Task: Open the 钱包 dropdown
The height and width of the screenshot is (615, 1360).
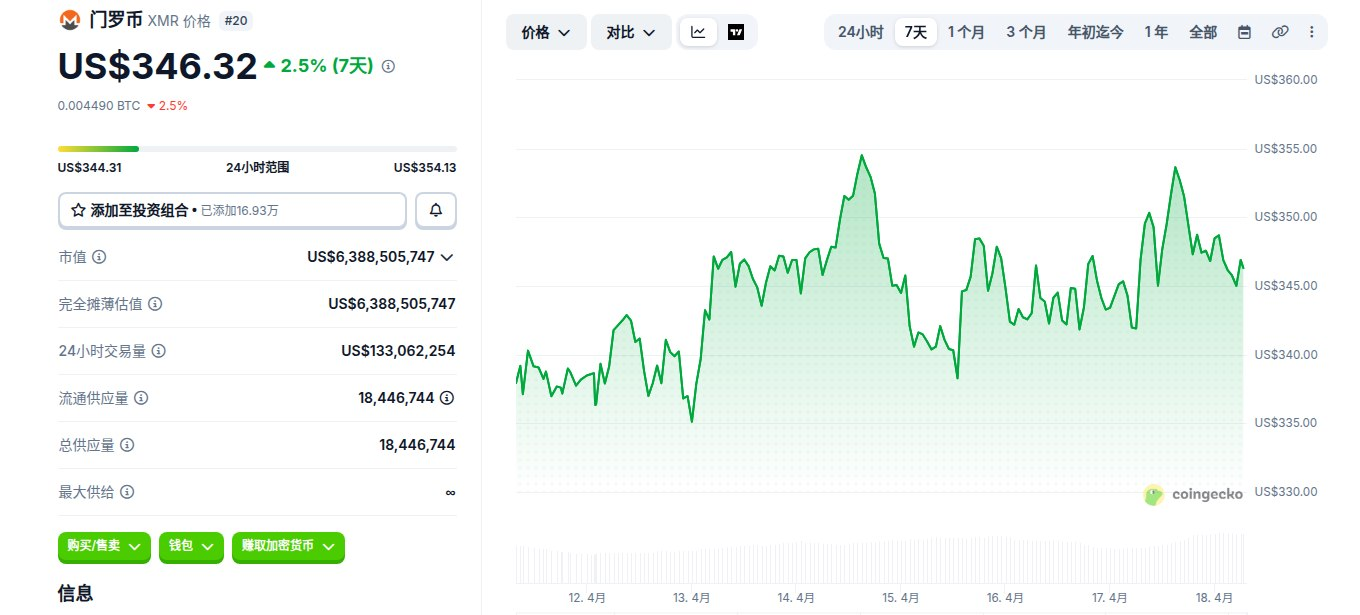Action: [191, 546]
